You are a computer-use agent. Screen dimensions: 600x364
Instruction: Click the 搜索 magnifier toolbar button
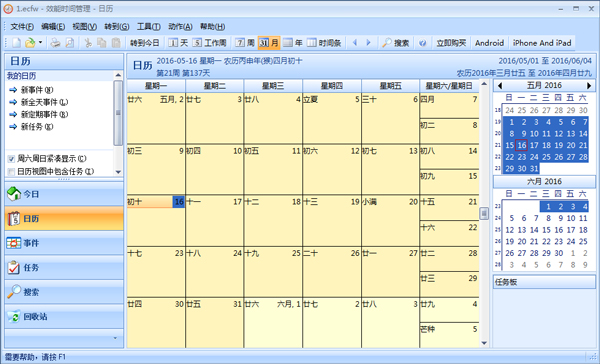(x=396, y=43)
